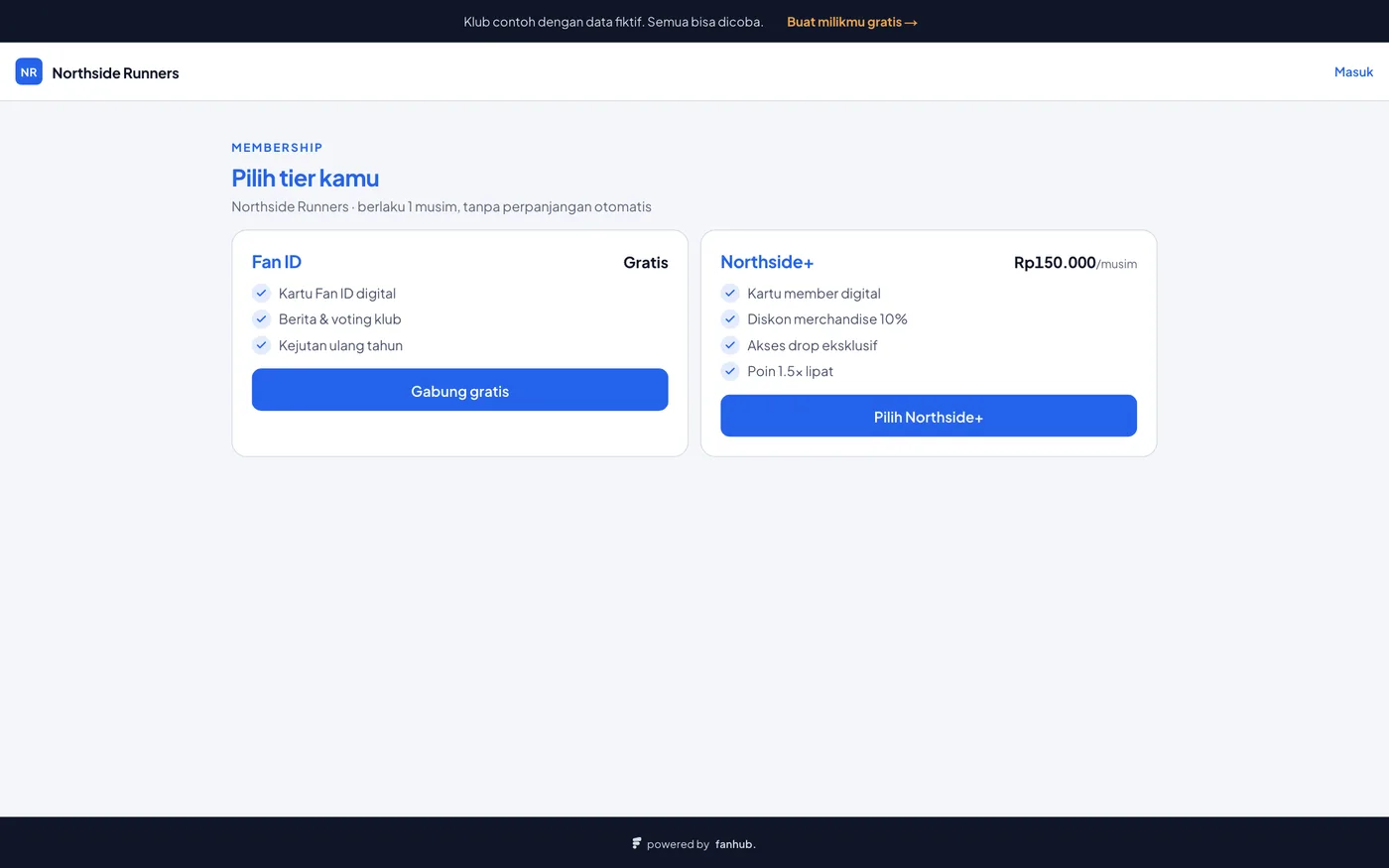Click the checkmark beside Kartu Fan ID digital
This screenshot has height=868, width=1389.
tap(261, 293)
